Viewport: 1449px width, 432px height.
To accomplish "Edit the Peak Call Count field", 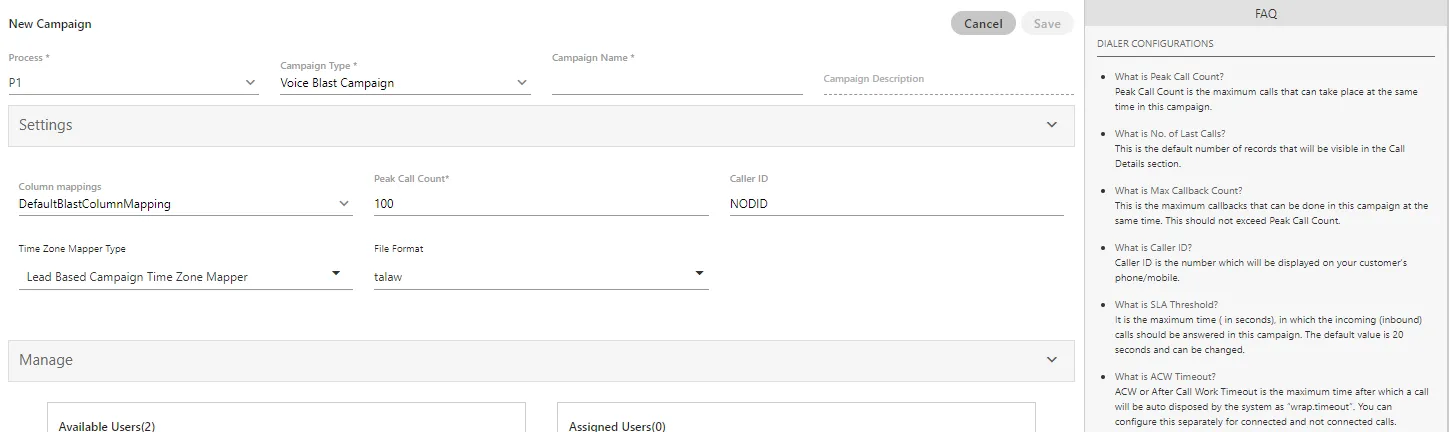I will [x=541, y=204].
